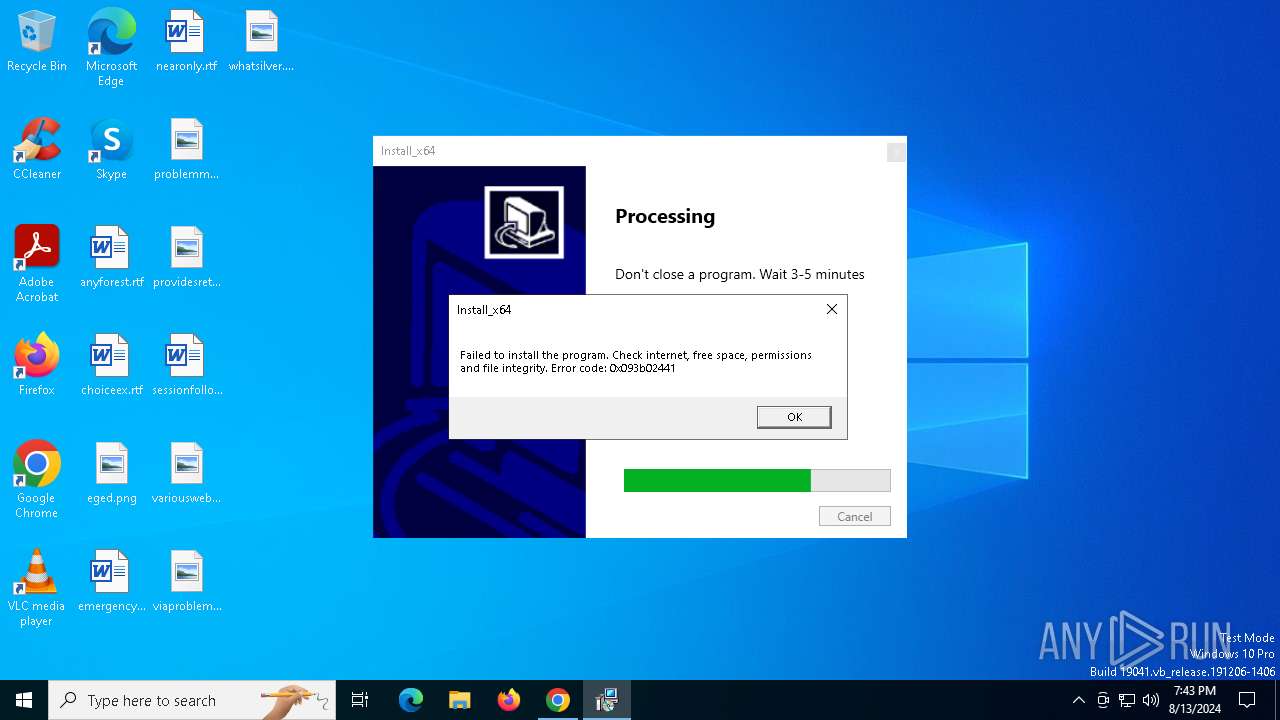This screenshot has height=720, width=1280.
Task: Switch to the installer taskbar item
Action: (x=606, y=700)
